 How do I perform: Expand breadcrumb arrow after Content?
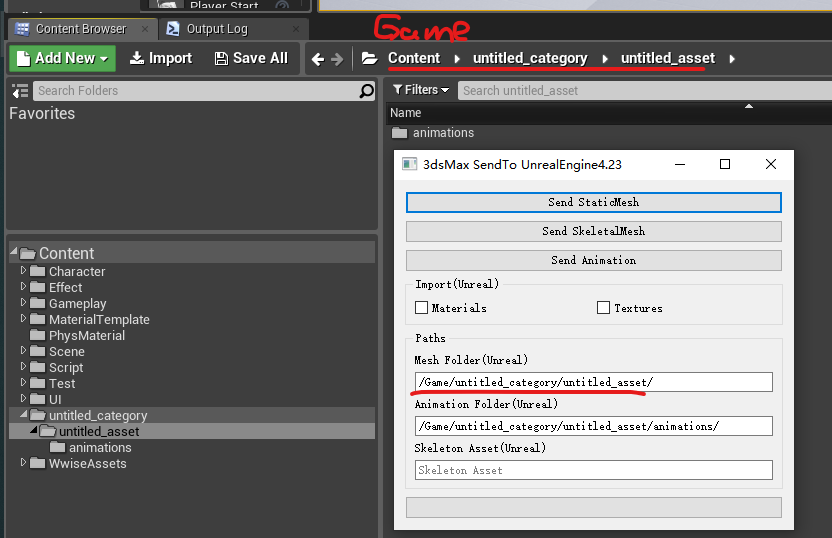pyautogui.click(x=457, y=59)
